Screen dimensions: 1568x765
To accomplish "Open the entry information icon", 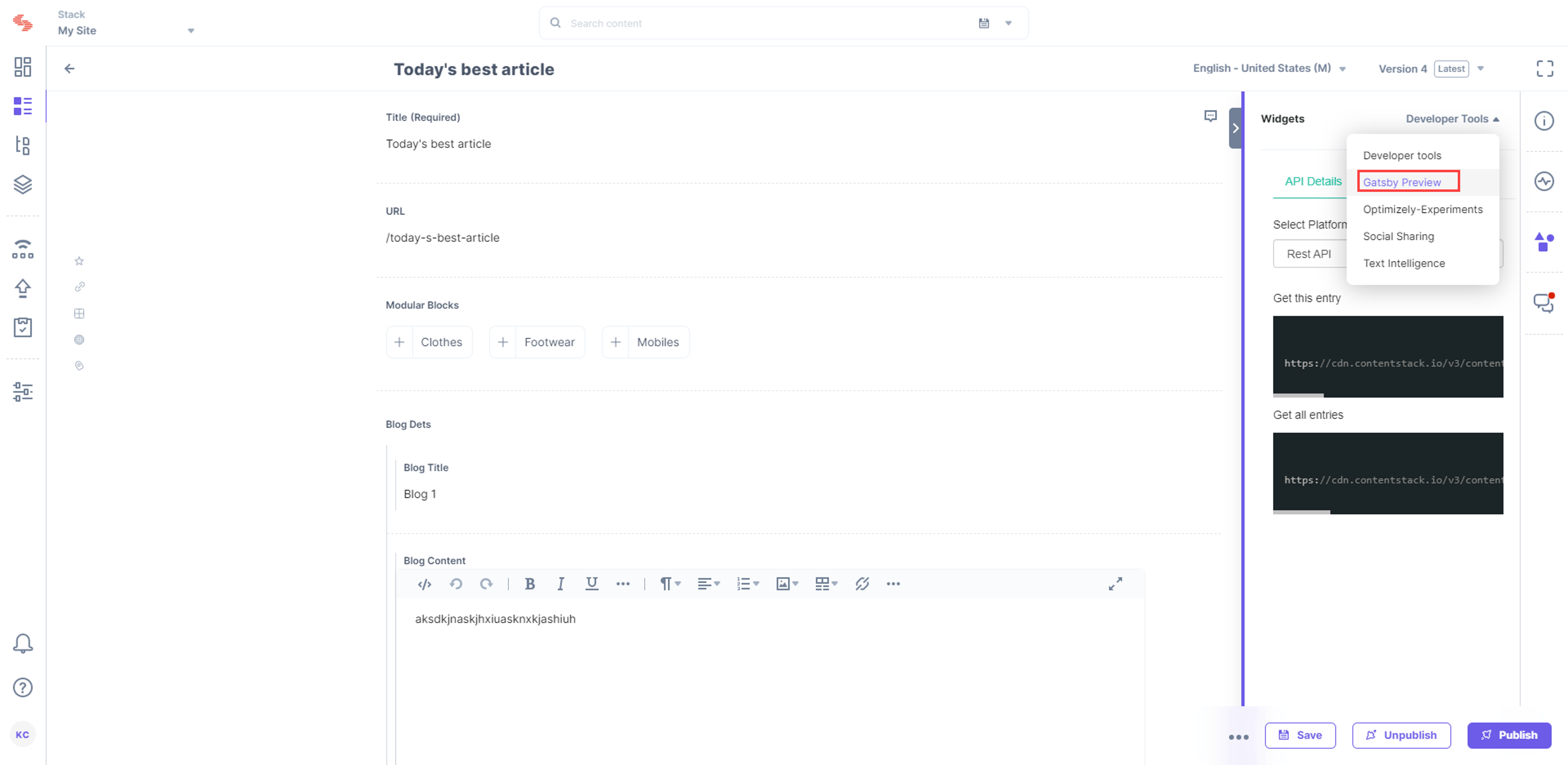I will pyautogui.click(x=1543, y=121).
